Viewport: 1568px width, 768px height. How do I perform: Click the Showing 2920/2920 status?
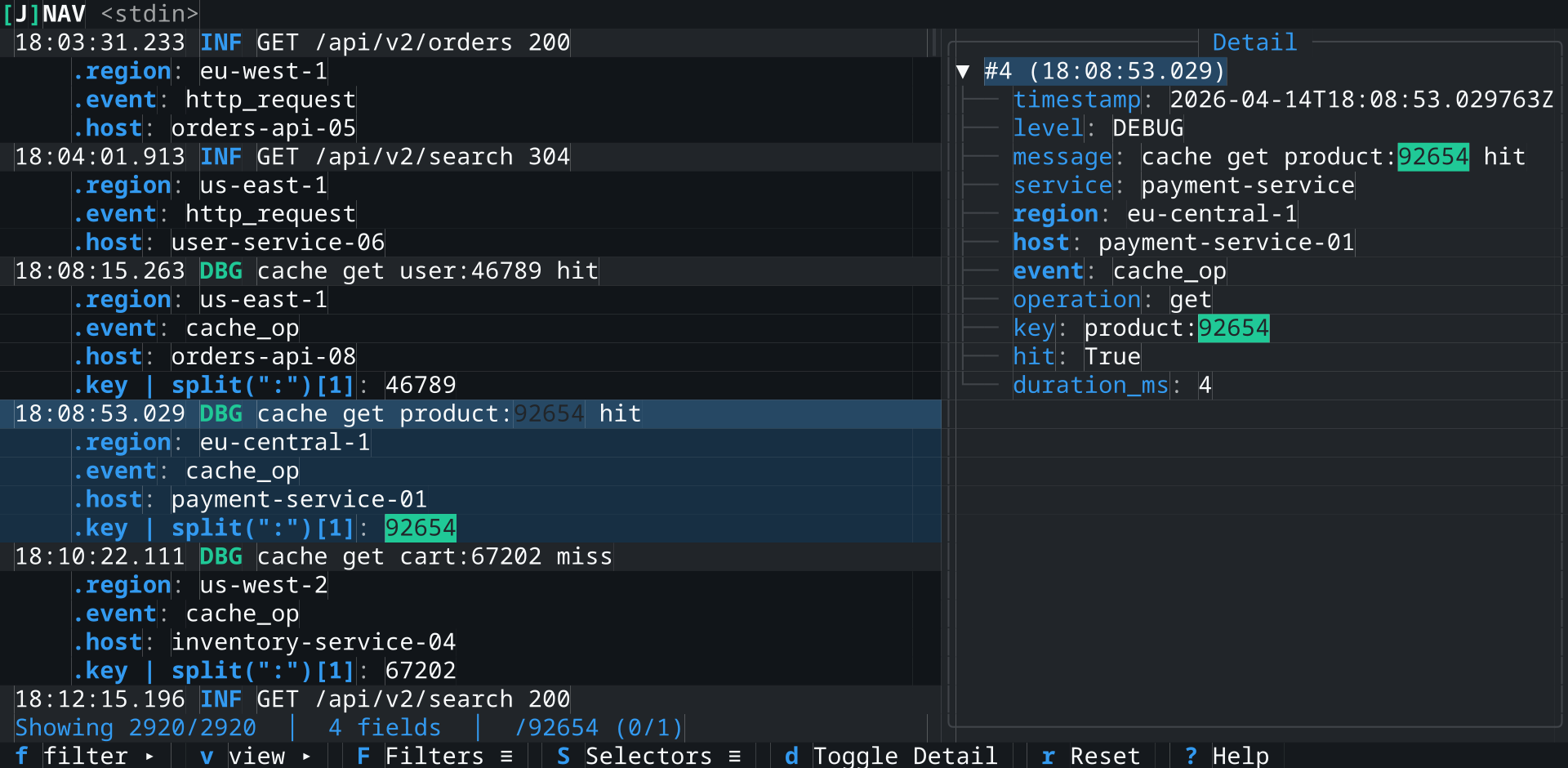tap(136, 728)
